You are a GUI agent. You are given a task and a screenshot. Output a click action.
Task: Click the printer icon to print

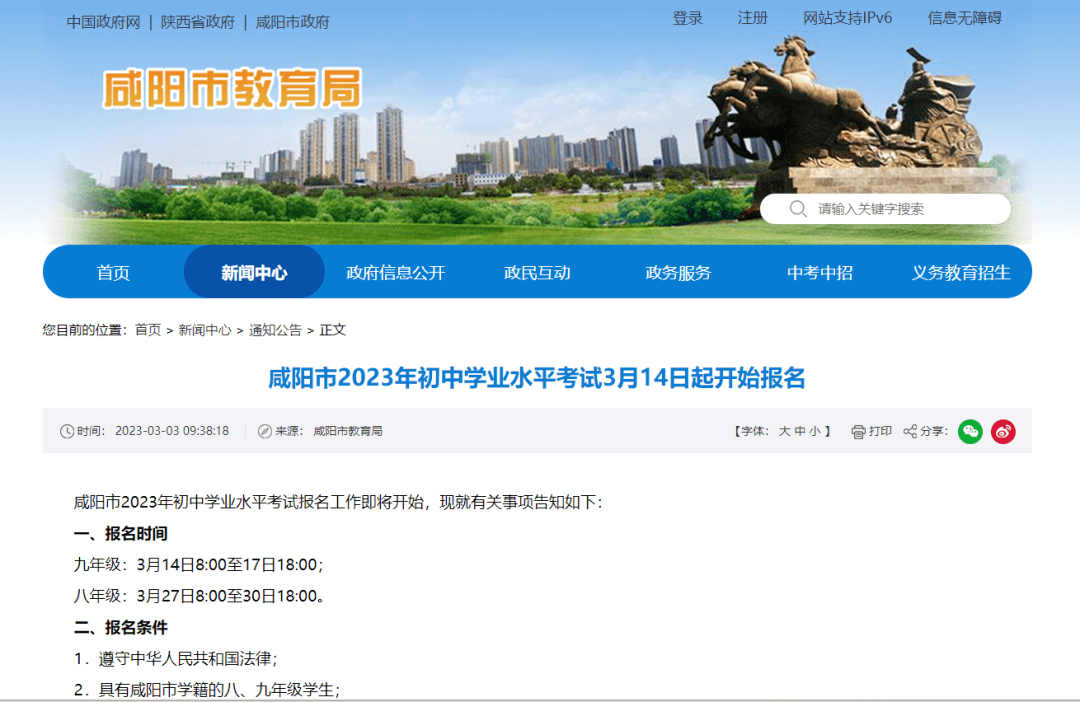tap(858, 431)
